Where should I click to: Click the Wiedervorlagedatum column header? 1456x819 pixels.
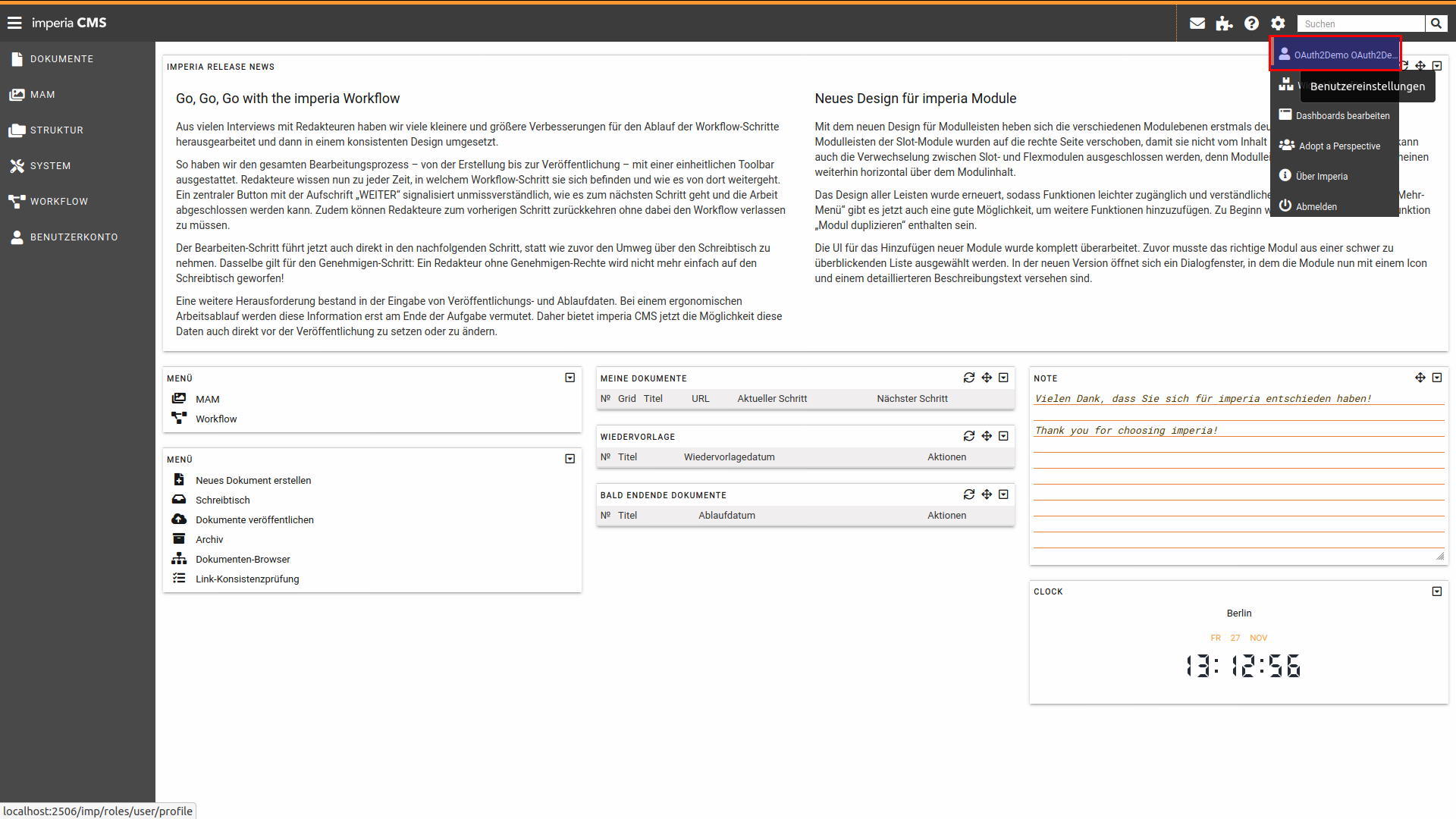pyautogui.click(x=729, y=457)
